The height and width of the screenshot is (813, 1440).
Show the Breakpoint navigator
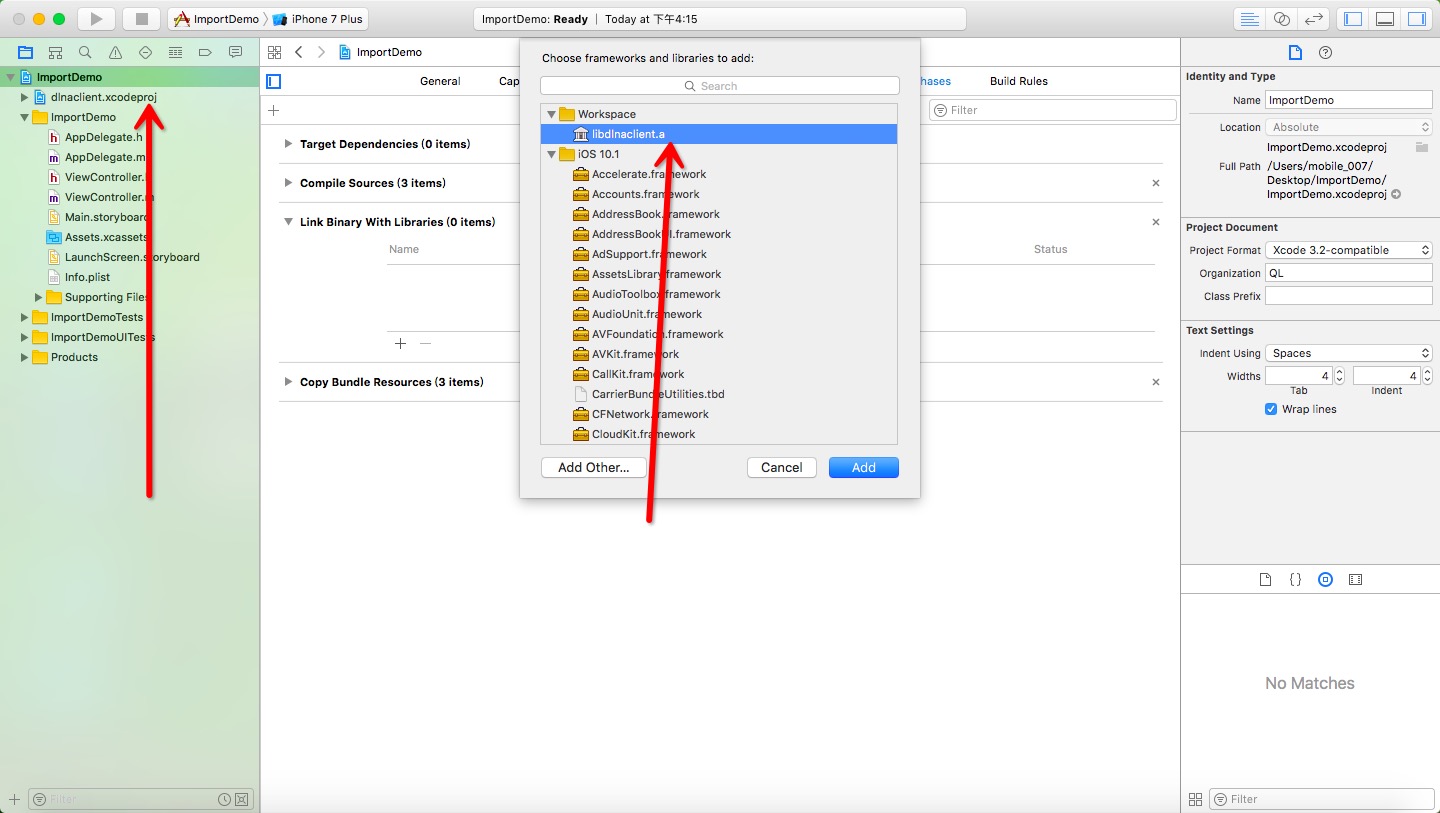[x=206, y=52]
